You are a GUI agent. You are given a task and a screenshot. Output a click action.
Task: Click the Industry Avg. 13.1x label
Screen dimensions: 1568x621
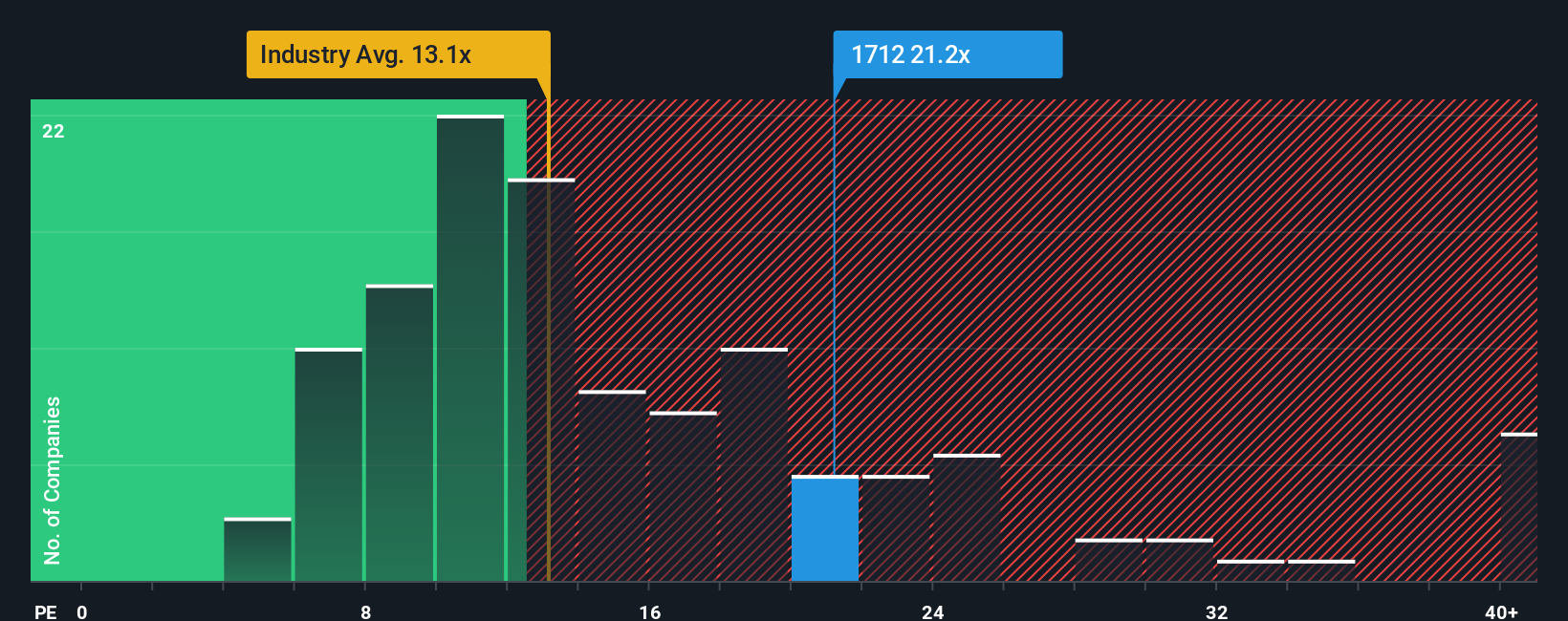tap(398, 54)
